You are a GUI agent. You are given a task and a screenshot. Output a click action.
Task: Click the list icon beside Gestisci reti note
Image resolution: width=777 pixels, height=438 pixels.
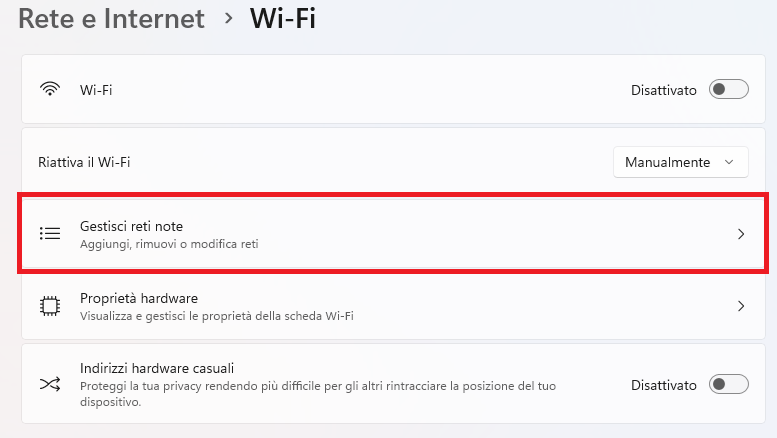[x=50, y=233]
